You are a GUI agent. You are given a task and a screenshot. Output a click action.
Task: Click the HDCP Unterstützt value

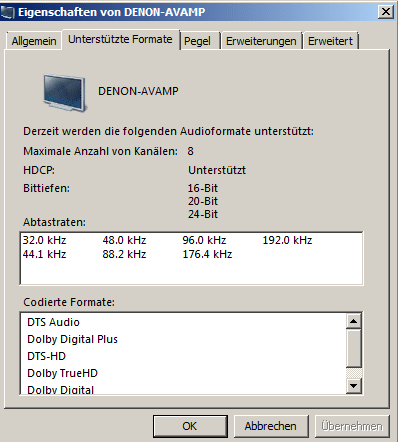[217, 170]
